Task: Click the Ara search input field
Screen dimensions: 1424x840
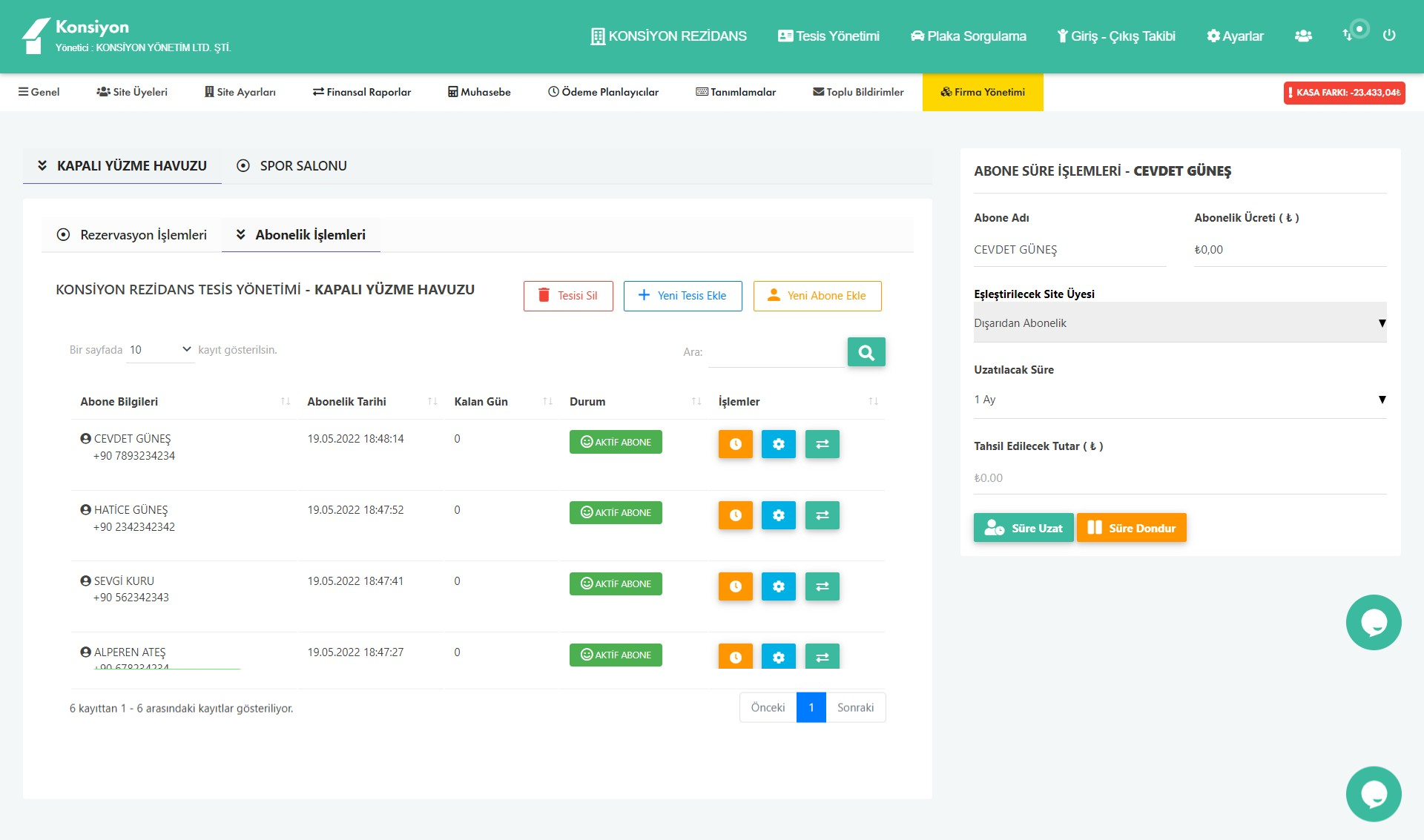Action: [x=775, y=352]
